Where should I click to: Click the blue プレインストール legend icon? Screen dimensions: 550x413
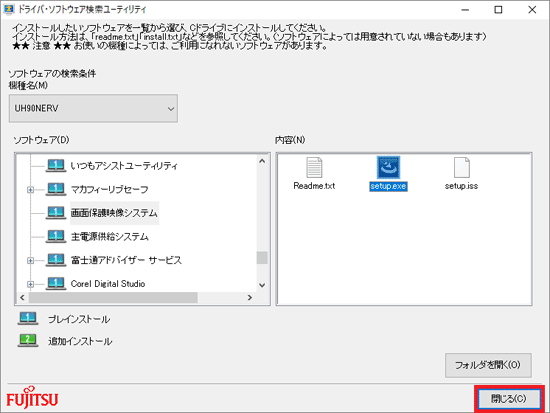point(28,319)
